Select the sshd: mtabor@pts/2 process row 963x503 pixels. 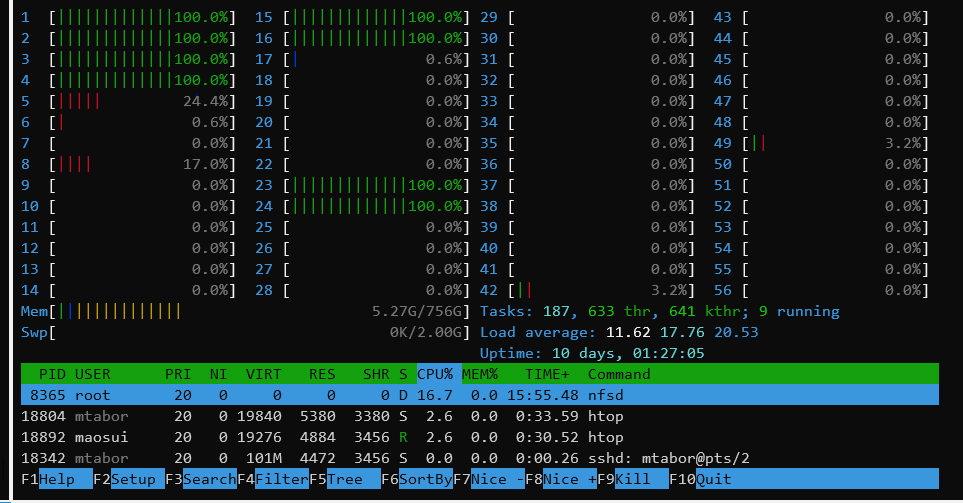click(x=480, y=458)
